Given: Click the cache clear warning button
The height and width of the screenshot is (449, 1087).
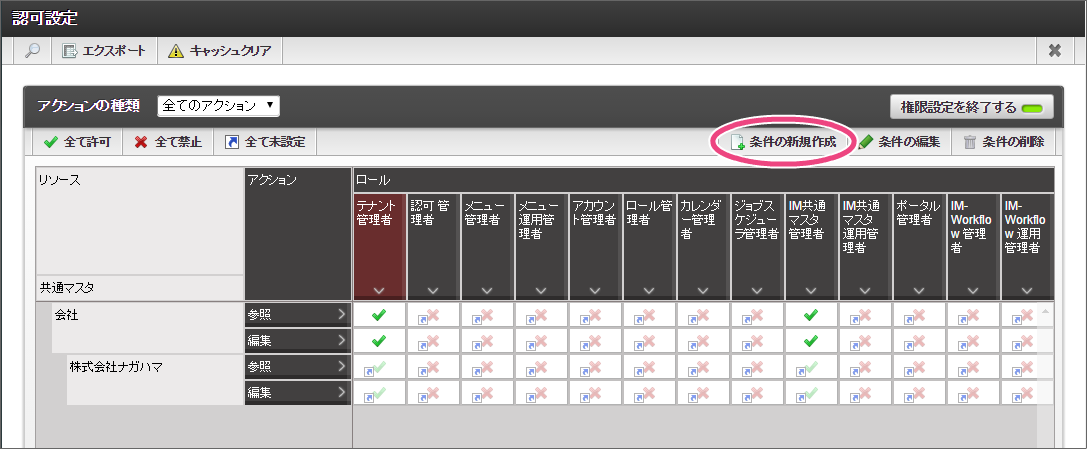Looking at the screenshot, I should coord(219,51).
